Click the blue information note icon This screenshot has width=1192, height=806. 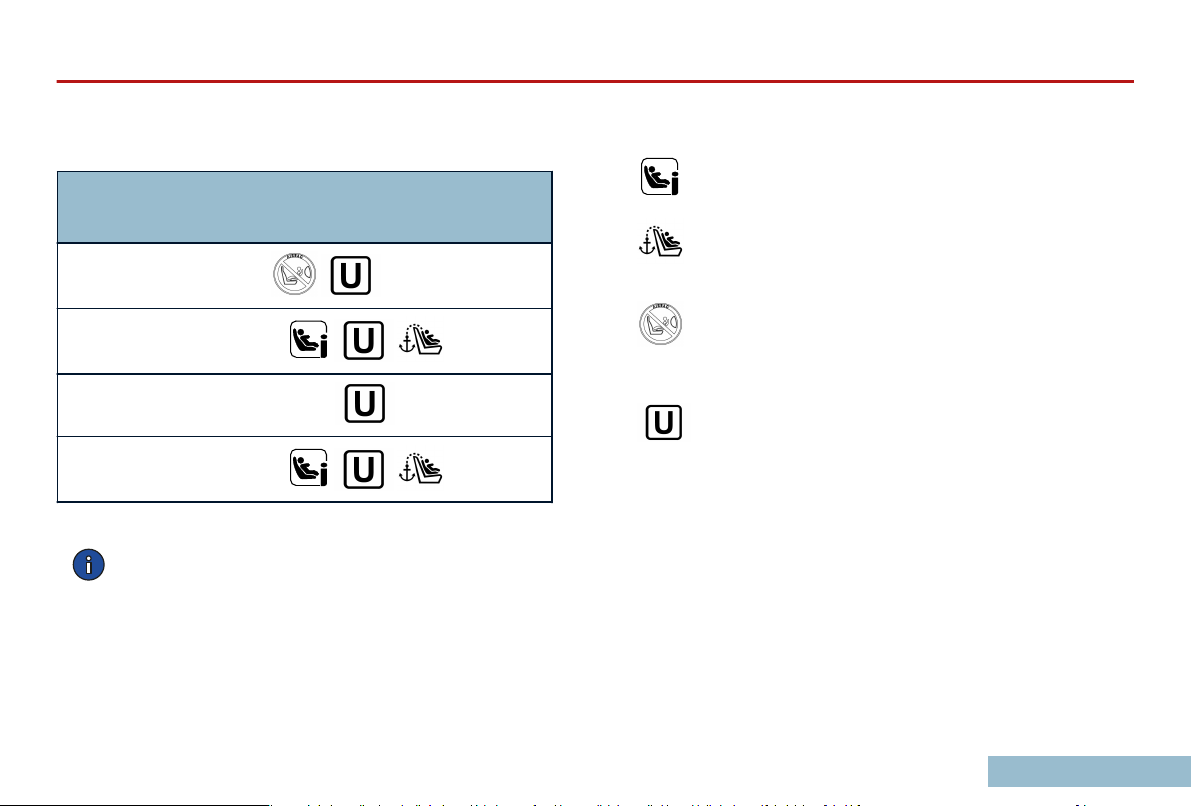click(x=88, y=565)
